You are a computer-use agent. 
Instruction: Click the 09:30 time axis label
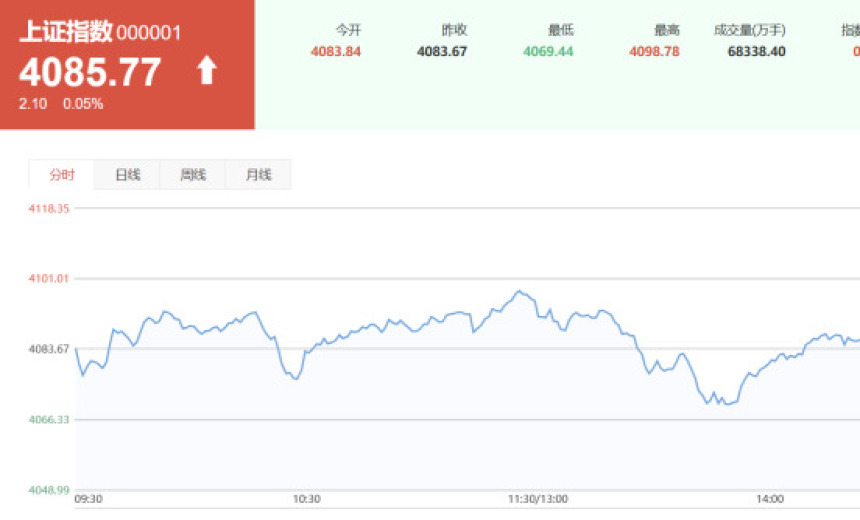pyautogui.click(x=88, y=499)
